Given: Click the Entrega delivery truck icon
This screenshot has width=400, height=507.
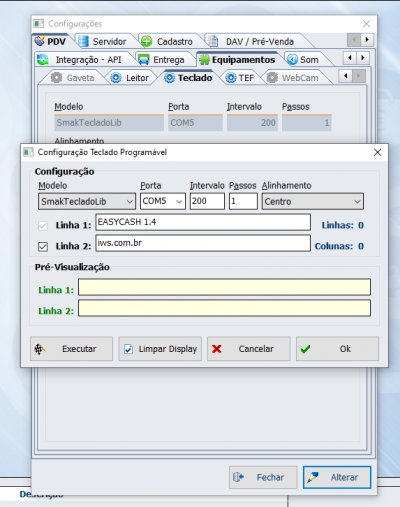Looking at the screenshot, I should [x=144, y=60].
